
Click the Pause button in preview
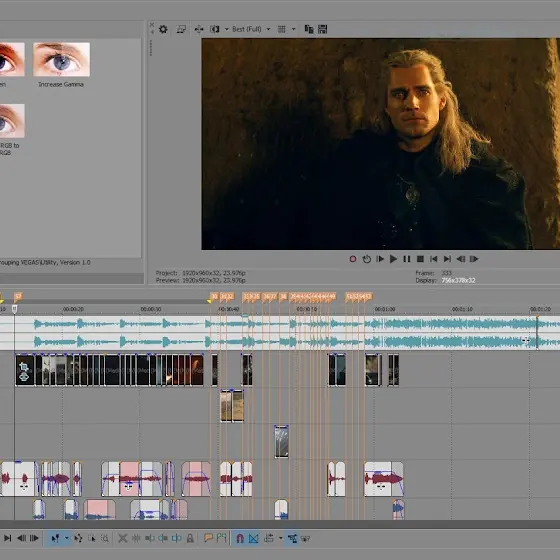click(x=407, y=259)
